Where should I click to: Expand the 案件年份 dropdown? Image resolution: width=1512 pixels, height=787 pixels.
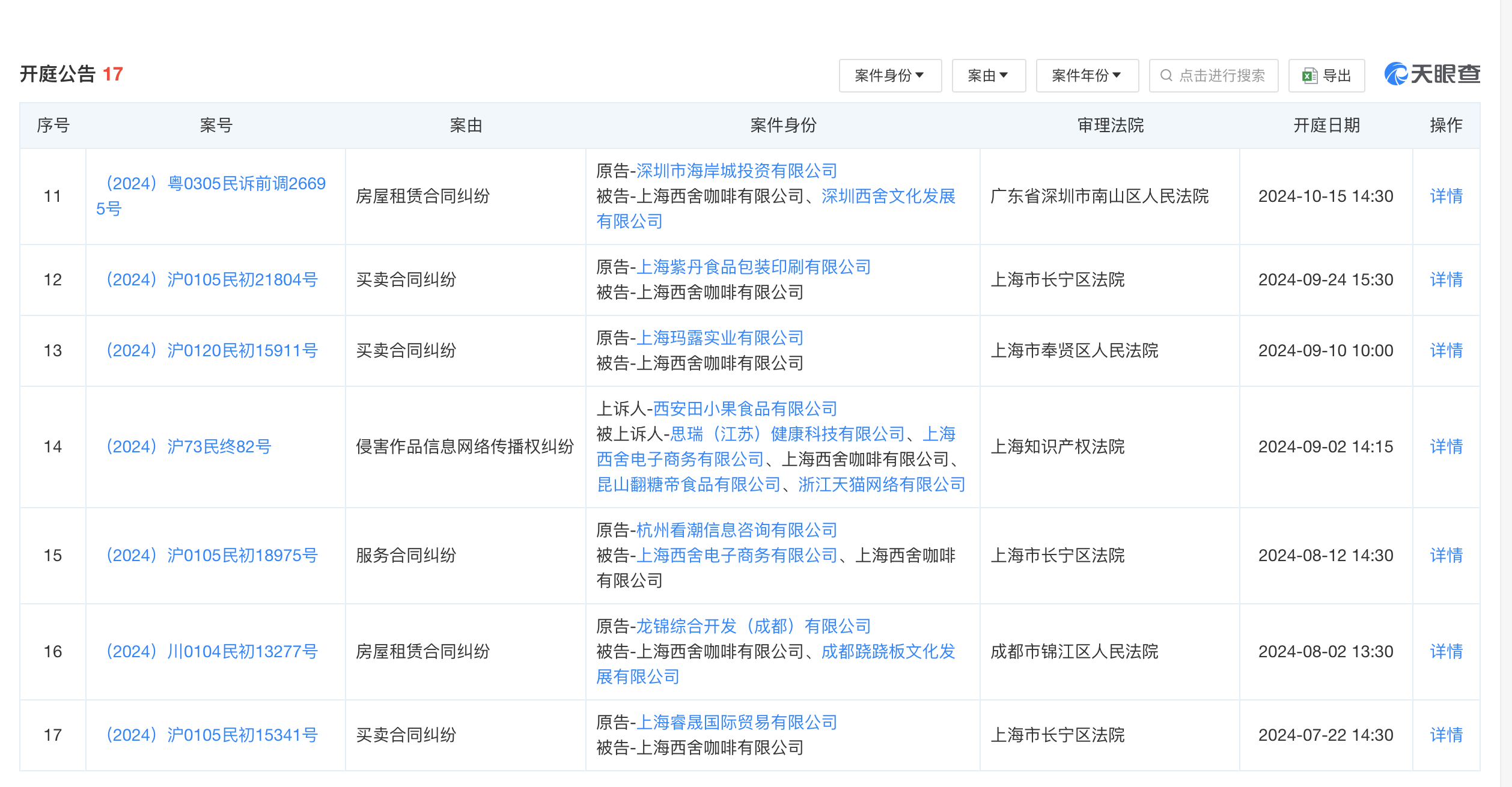(x=1087, y=75)
